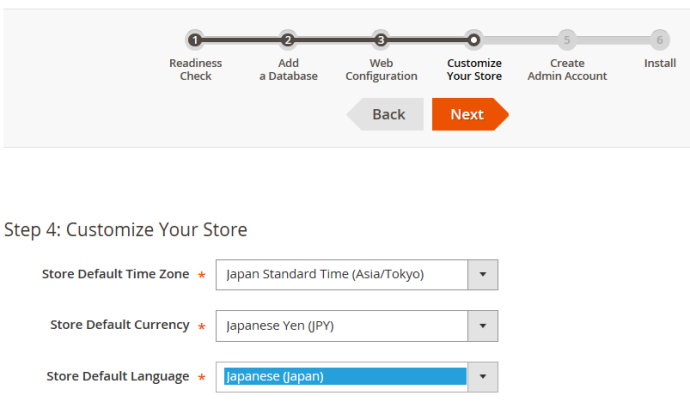The image size is (690, 414).
Task: Select the Web Configuration step label
Action: click(x=381, y=69)
